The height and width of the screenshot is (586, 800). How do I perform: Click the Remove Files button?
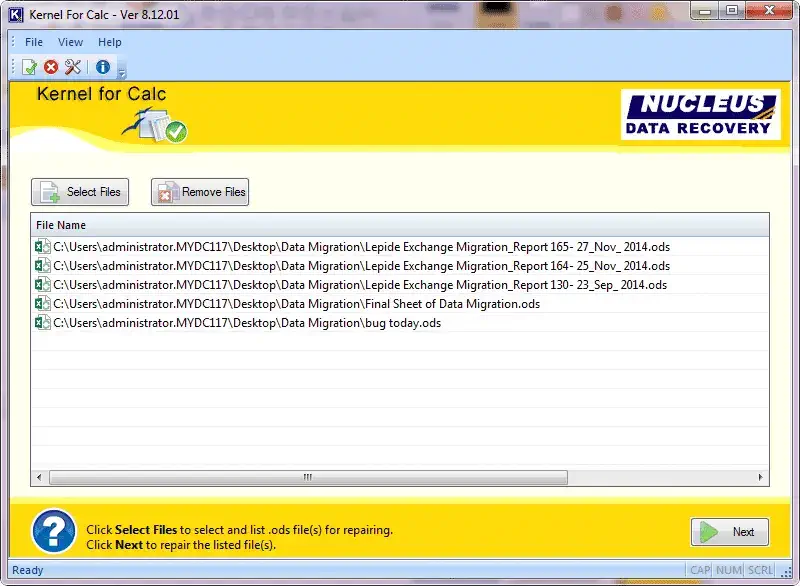(x=200, y=192)
